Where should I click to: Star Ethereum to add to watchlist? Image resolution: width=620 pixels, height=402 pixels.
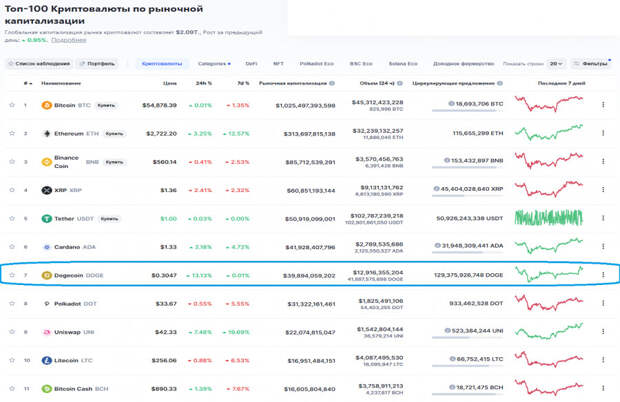click(x=12, y=133)
